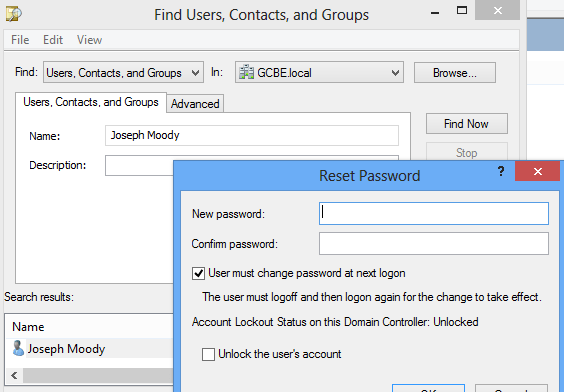The height and width of the screenshot is (392, 564).
Task: Click the Name search field
Action: coord(252,135)
